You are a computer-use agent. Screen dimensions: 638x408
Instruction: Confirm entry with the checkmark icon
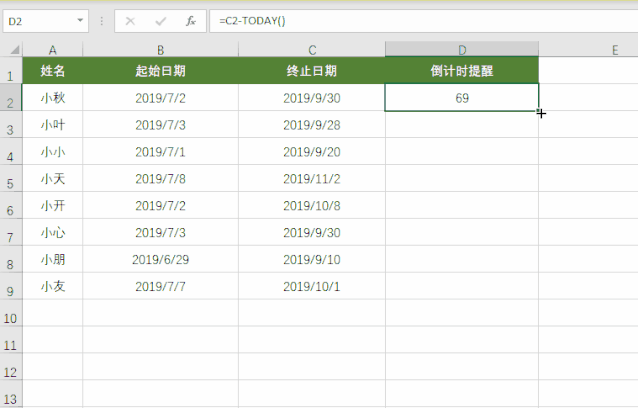tap(161, 21)
